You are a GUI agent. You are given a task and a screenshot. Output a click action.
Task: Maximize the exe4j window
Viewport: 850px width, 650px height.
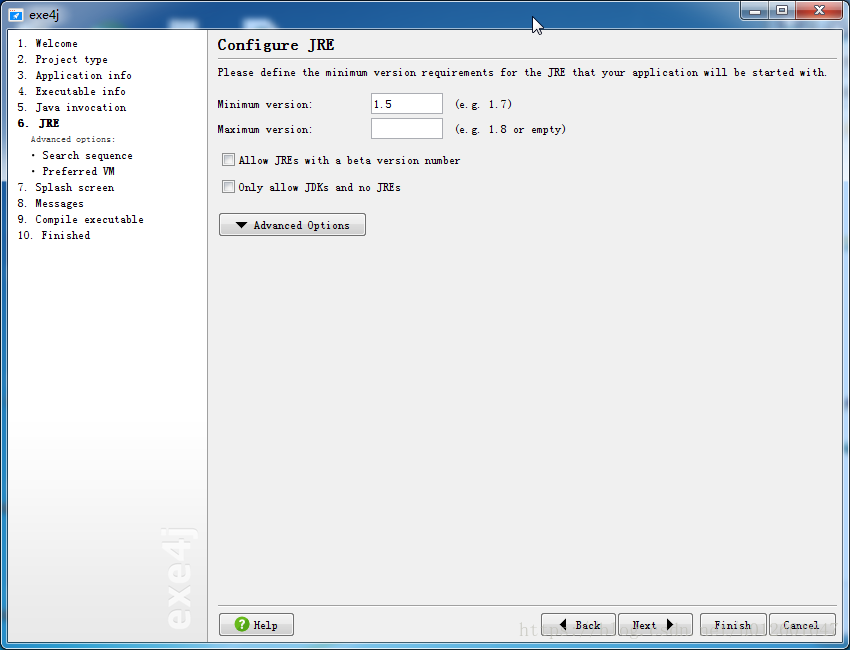(782, 10)
